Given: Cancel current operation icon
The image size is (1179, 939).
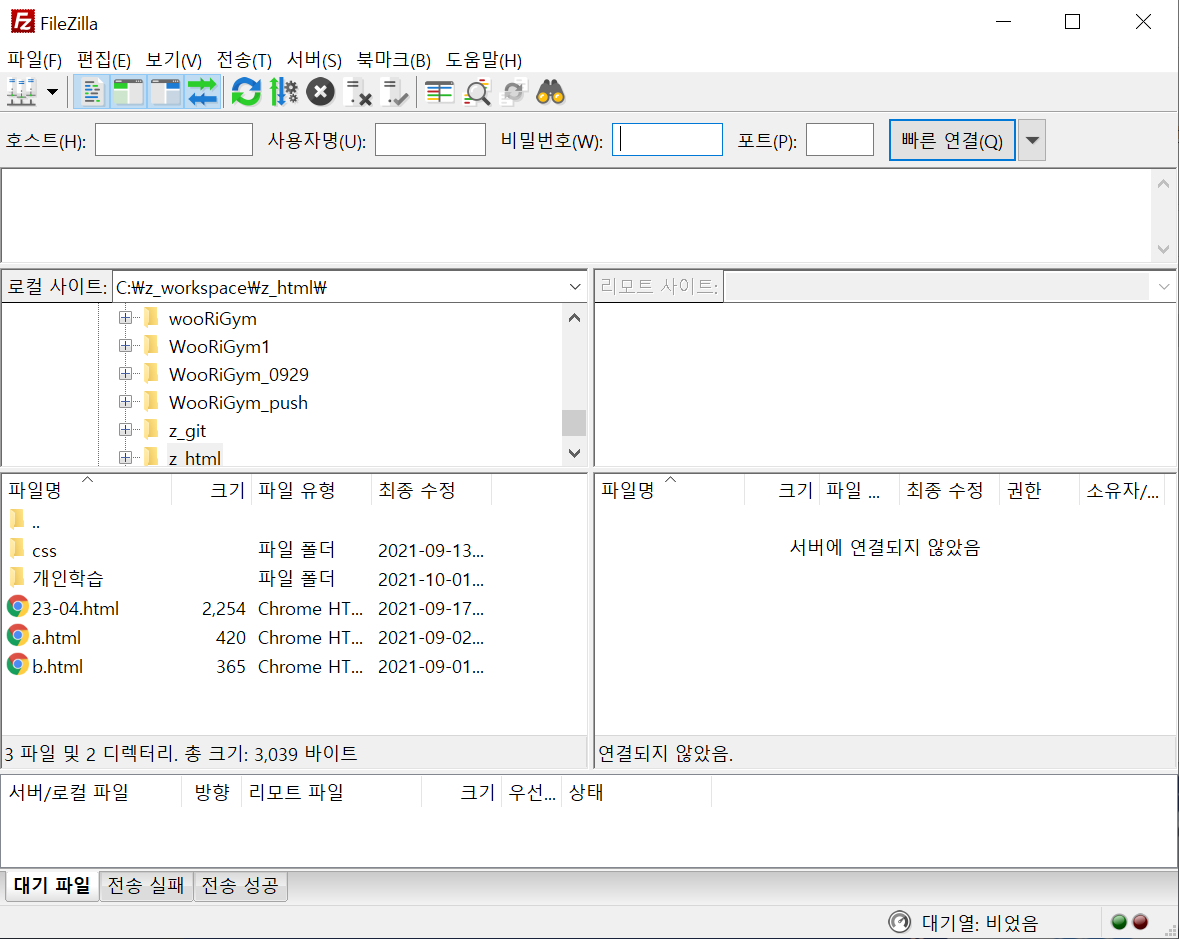Looking at the screenshot, I should point(320,92).
